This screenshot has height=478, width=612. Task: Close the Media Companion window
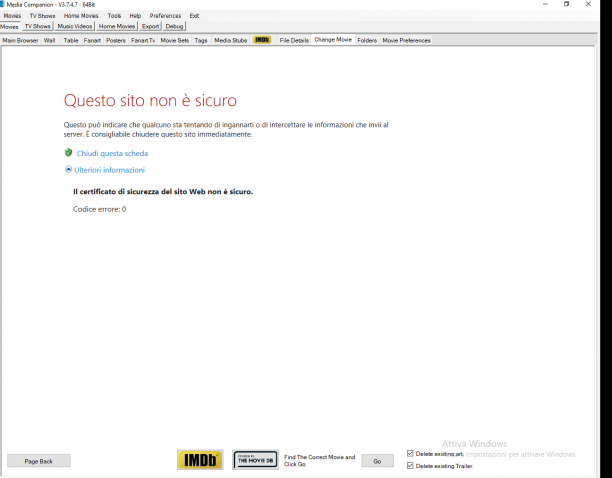(x=588, y=4)
